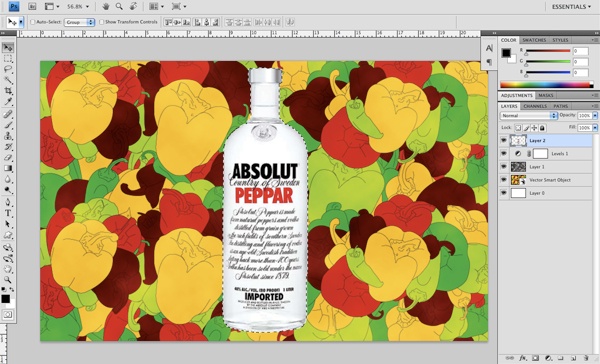Switch to the Swatches tab
The width and height of the screenshot is (600, 364).
pos(534,40)
